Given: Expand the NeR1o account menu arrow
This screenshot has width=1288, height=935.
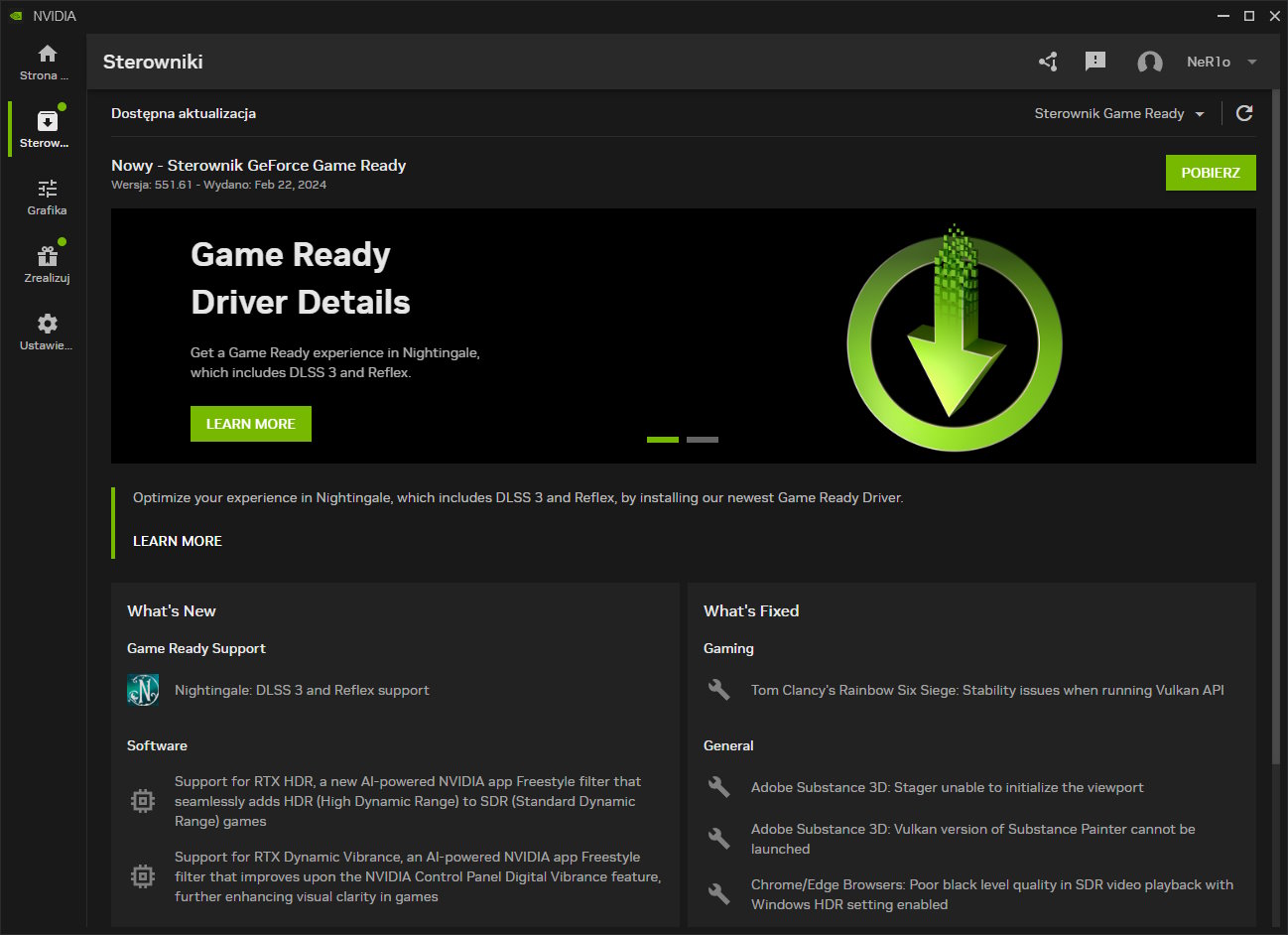Looking at the screenshot, I should (x=1252, y=62).
